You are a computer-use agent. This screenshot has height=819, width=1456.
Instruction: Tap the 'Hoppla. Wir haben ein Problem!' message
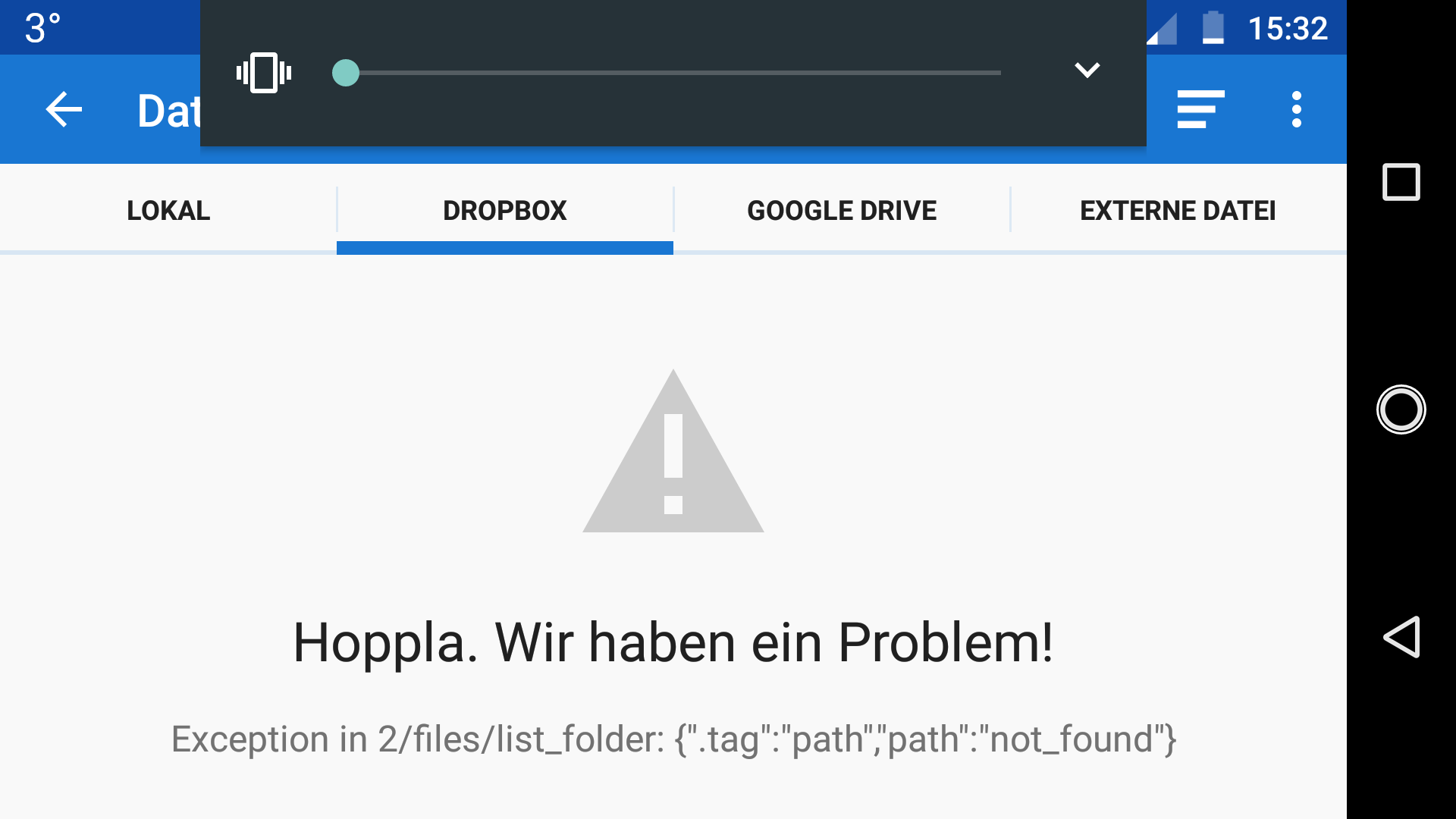[673, 643]
